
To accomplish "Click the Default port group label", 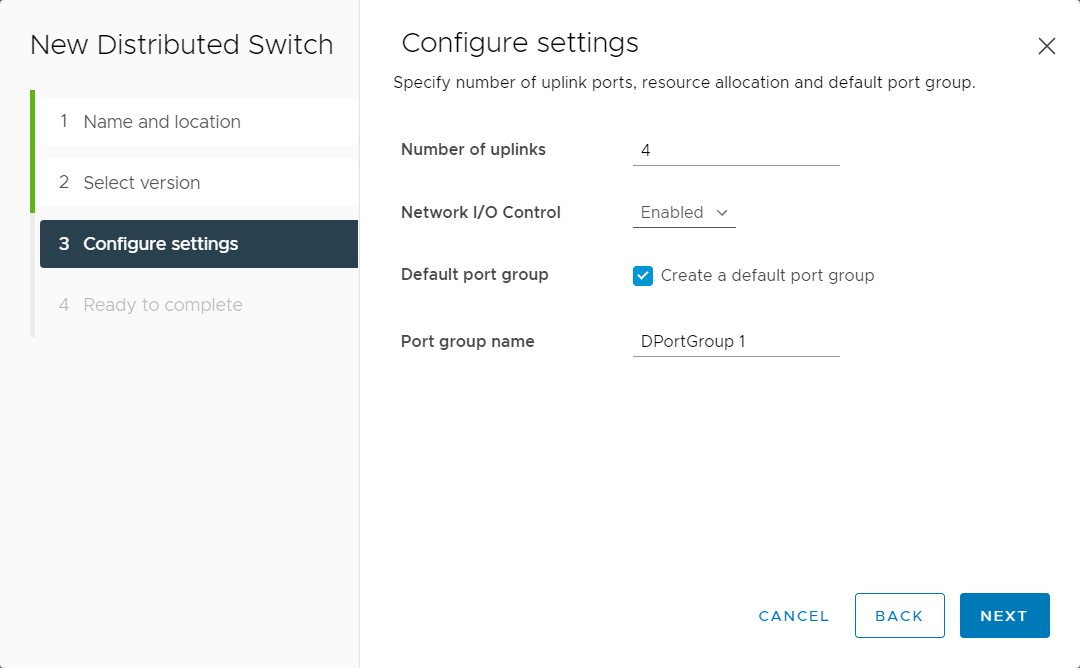I will point(475,274).
